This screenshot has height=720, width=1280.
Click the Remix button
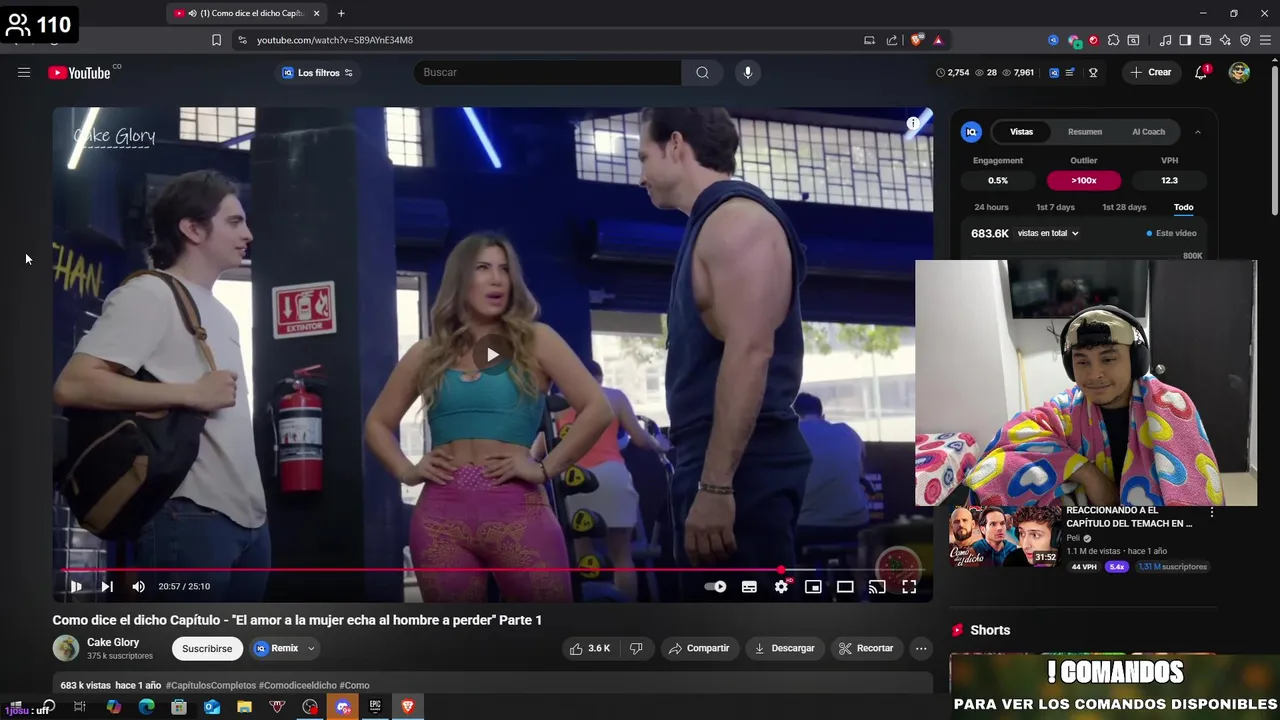point(276,648)
